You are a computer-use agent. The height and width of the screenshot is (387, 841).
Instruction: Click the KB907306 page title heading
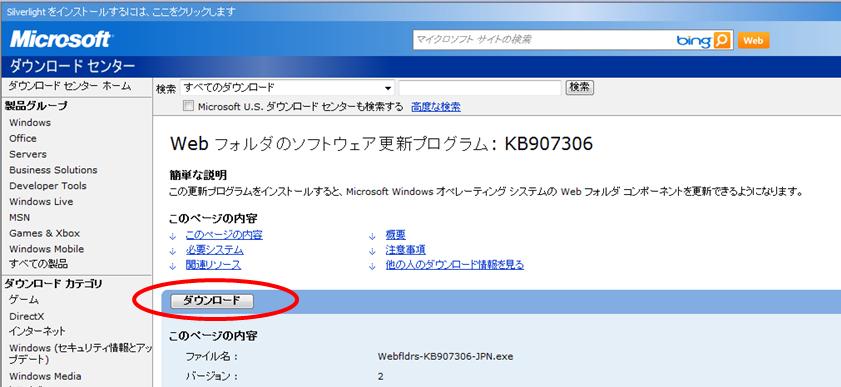(x=381, y=144)
